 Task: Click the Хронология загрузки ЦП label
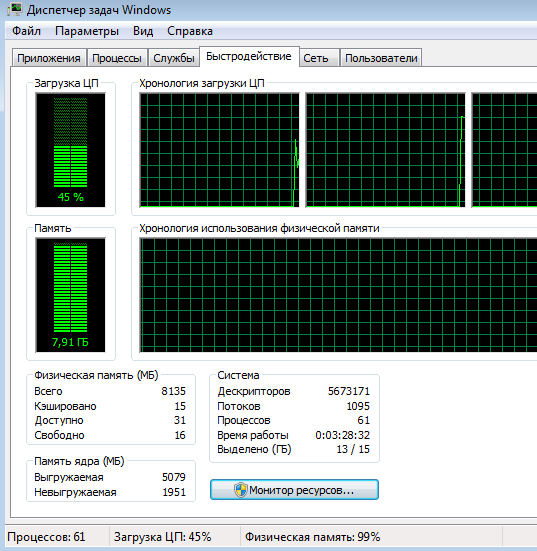pos(202,83)
